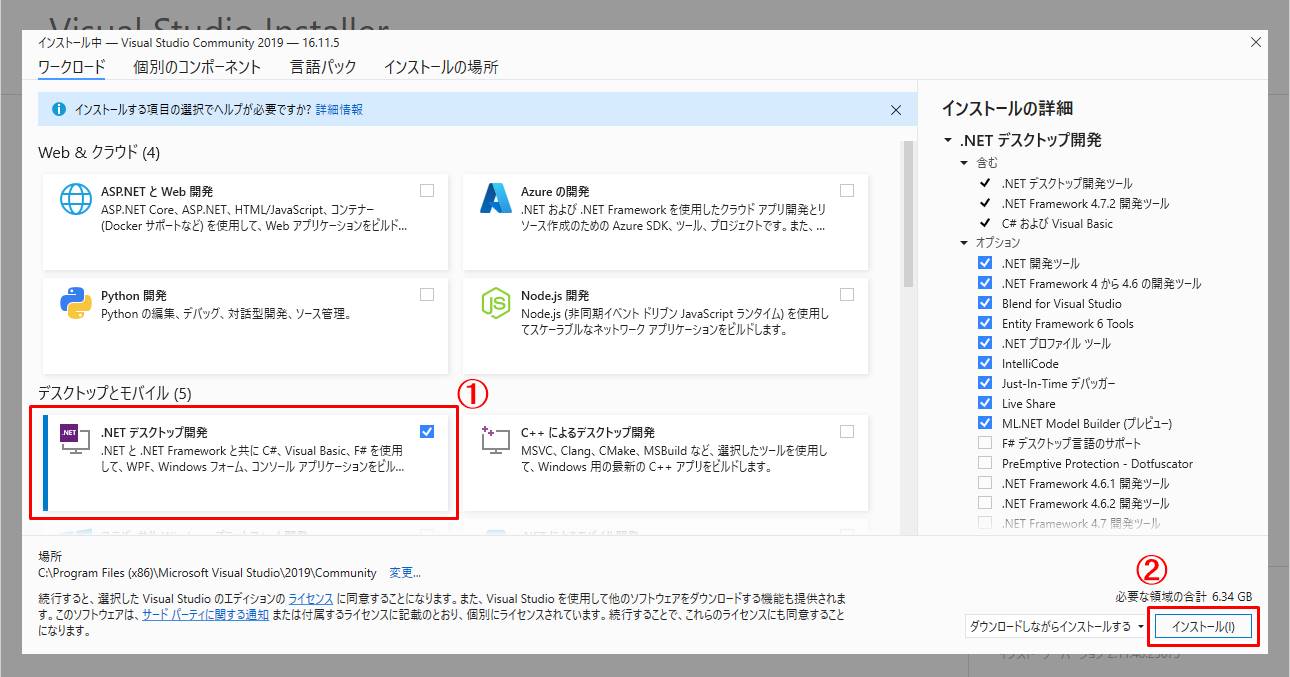
Task: Click the blue info icon in help banner
Action: click(59, 109)
